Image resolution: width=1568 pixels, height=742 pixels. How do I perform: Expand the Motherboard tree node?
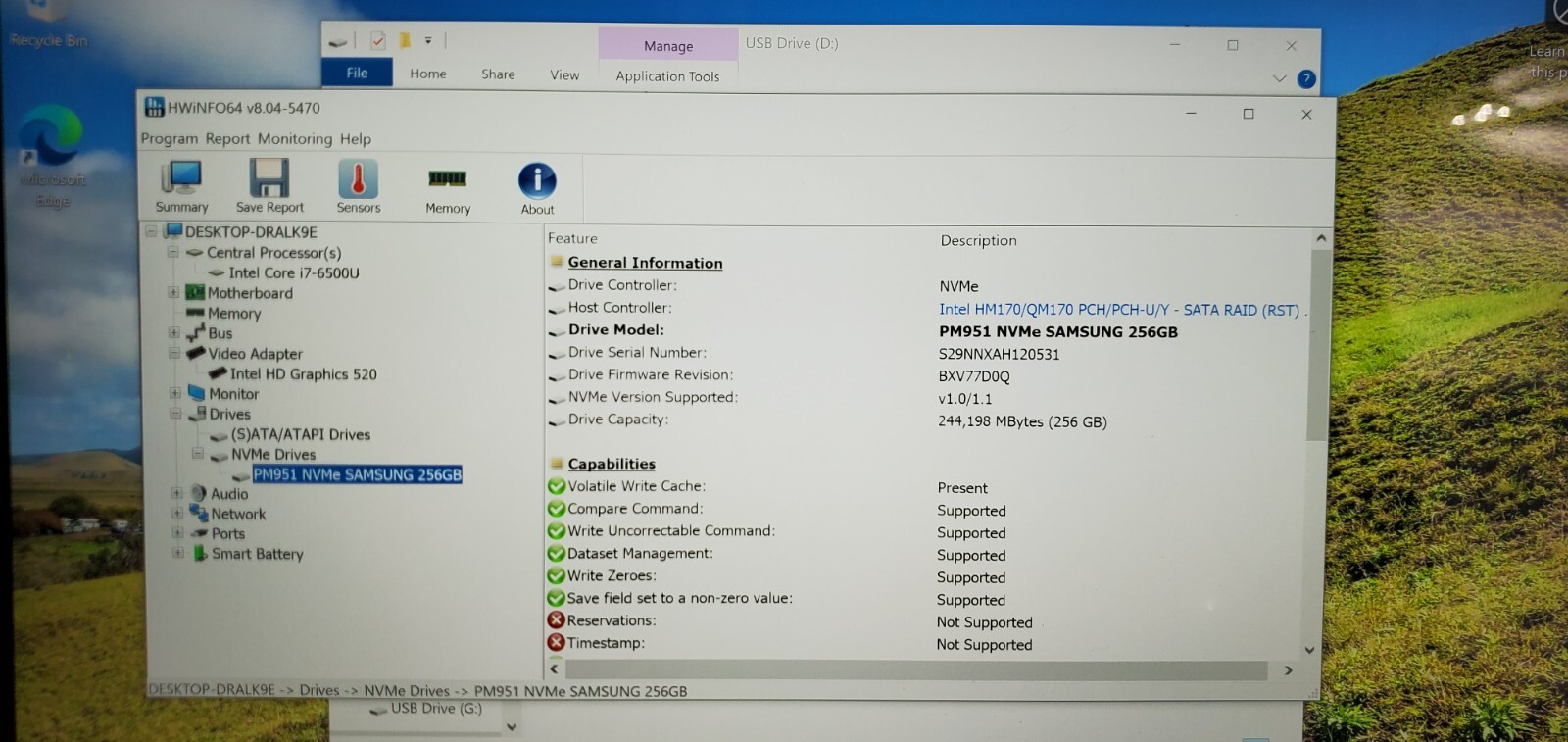coord(173,292)
